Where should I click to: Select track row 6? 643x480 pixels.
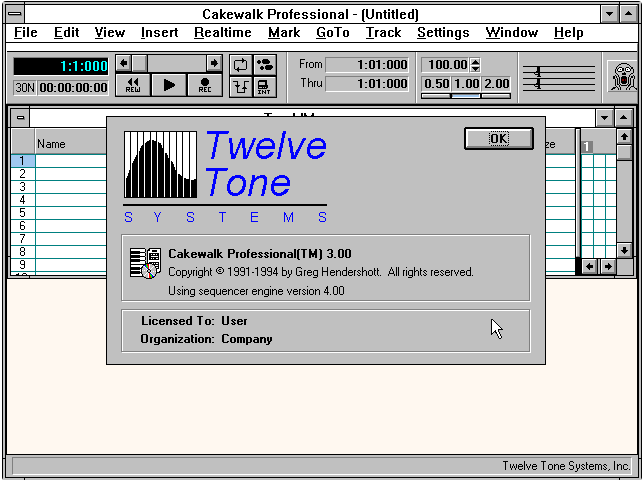[22, 226]
